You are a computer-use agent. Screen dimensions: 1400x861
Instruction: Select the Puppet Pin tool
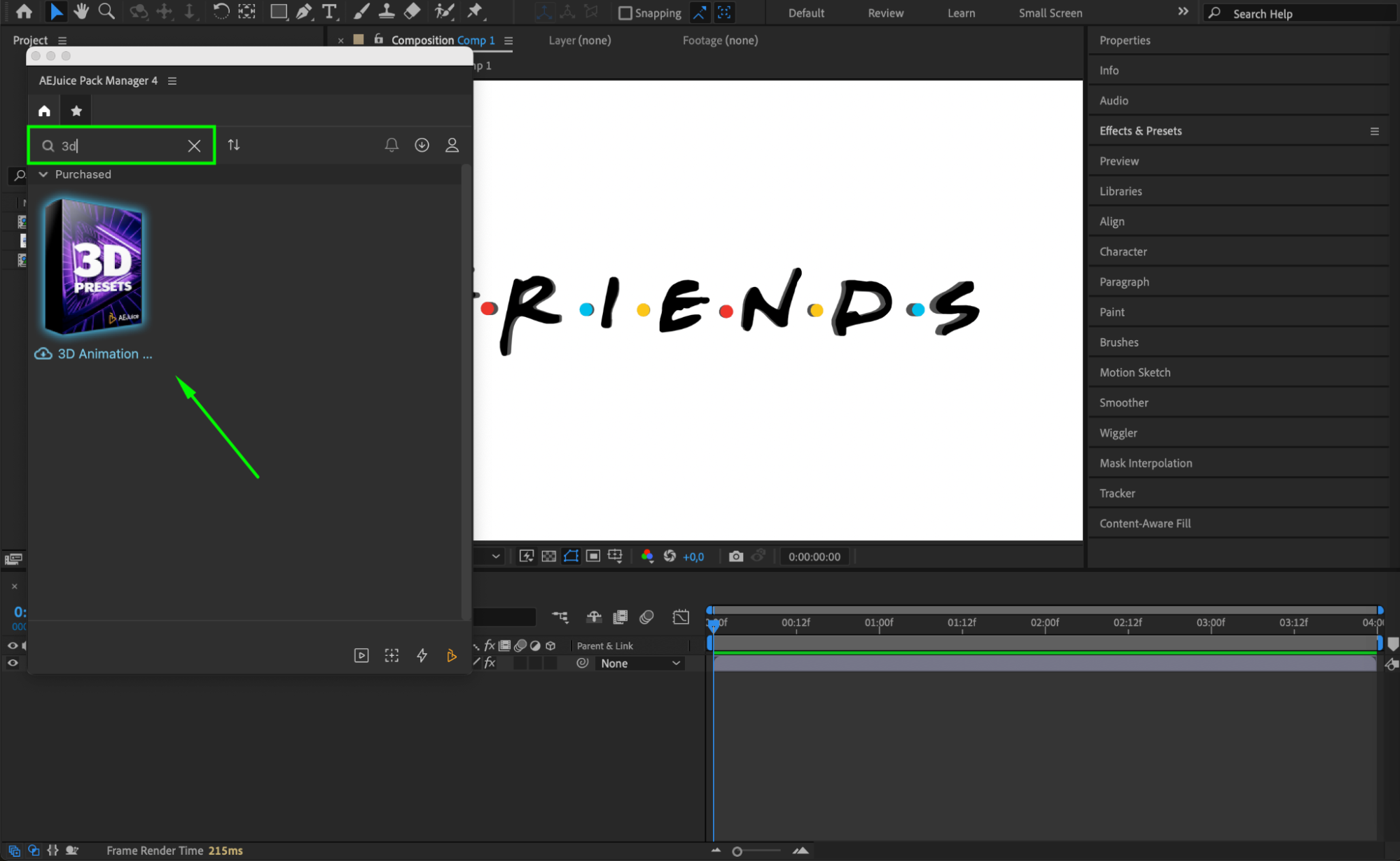tap(475, 12)
